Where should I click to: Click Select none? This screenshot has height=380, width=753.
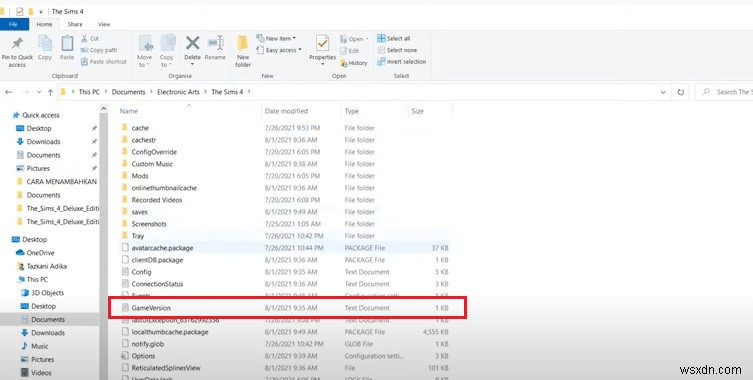pos(397,50)
